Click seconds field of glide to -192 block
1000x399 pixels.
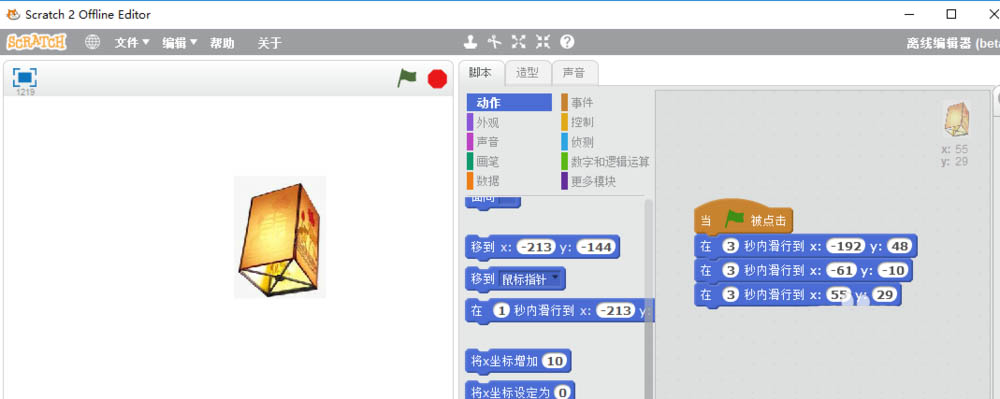pos(730,246)
